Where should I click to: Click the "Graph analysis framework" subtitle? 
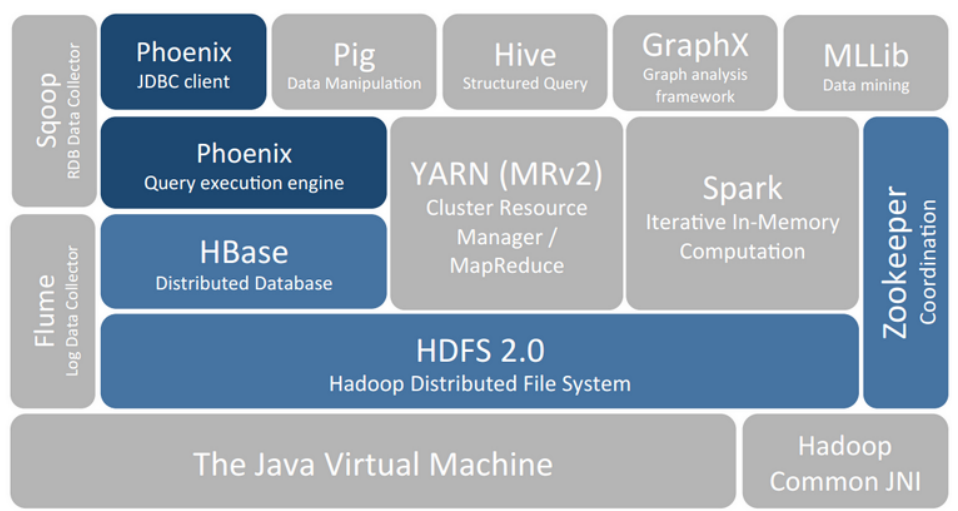[x=695, y=85]
